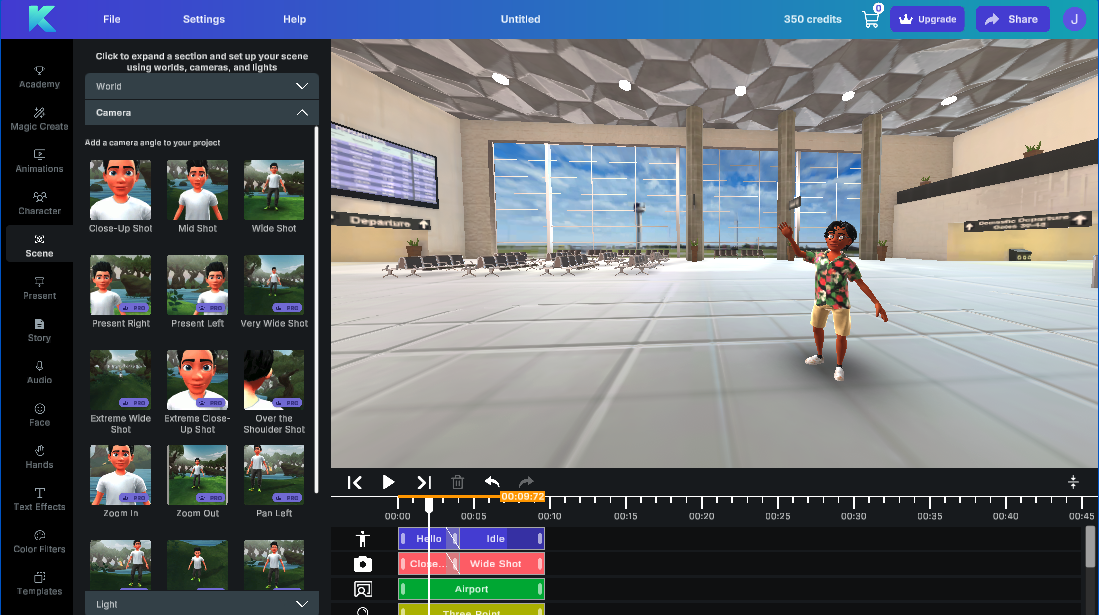The width and height of the screenshot is (1099, 615).
Task: Expand the World section
Action: pyautogui.click(x=201, y=86)
